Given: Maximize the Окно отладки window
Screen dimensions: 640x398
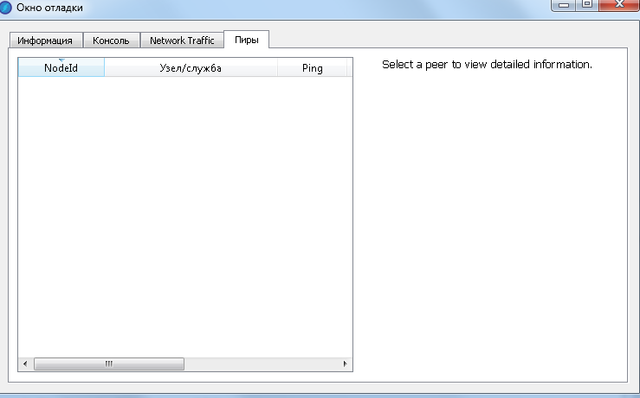Looking at the screenshot, I should click(587, 5).
